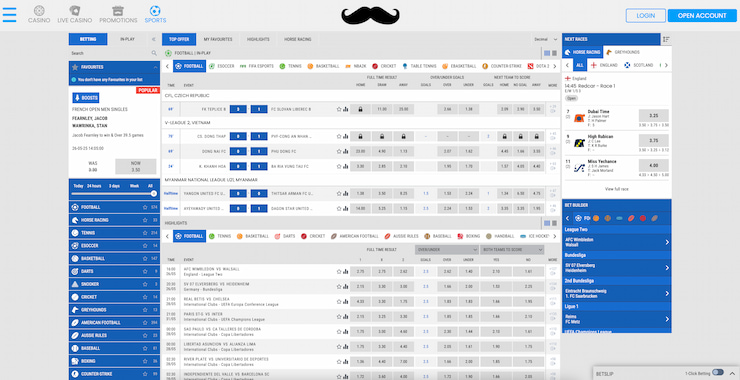This screenshot has height=380, width=740.
Task: Open stats for Paris St-G vs Inter
Action: (x=345, y=317)
